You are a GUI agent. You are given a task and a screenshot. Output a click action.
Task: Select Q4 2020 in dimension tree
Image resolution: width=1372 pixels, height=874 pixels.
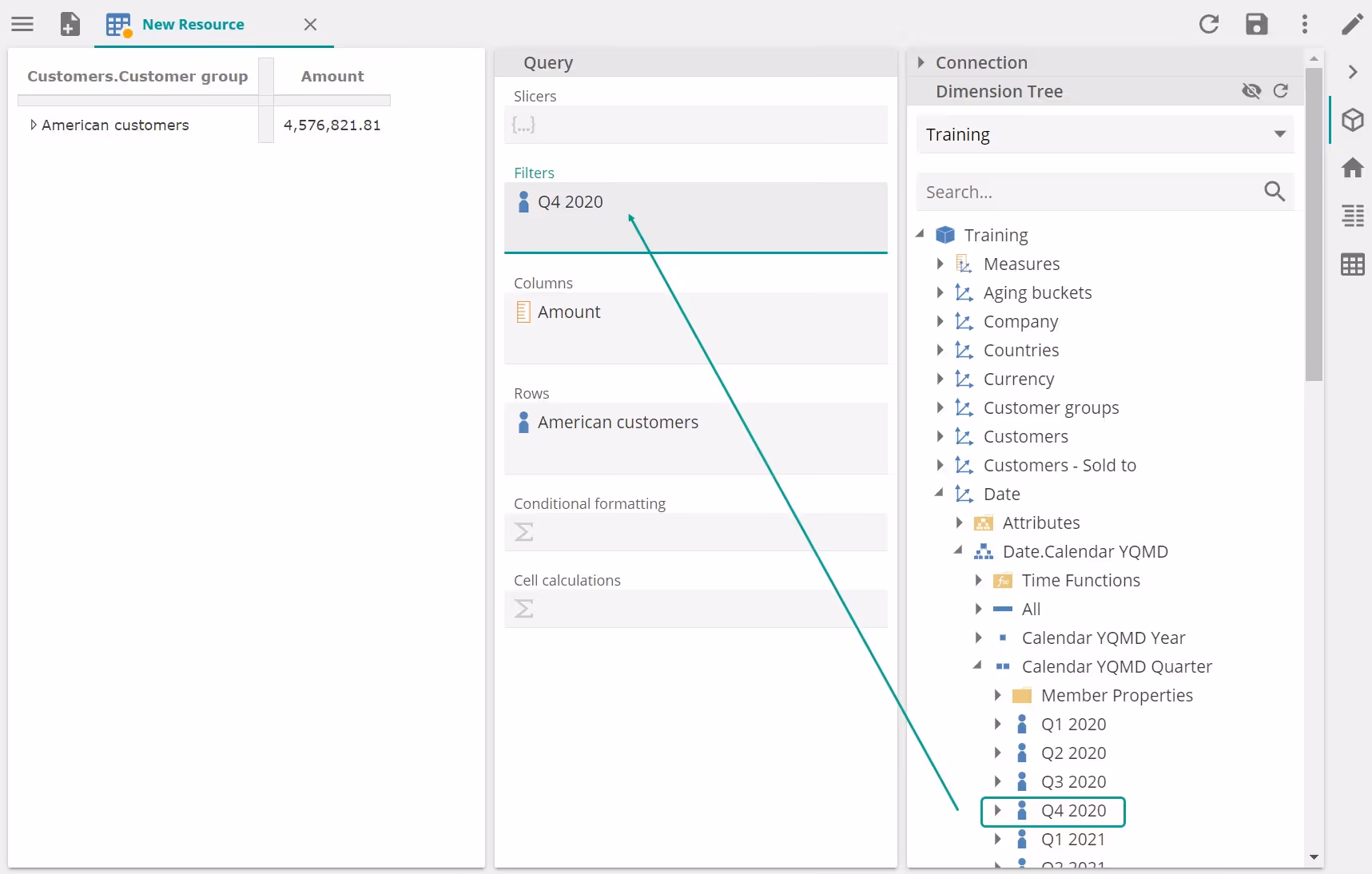coord(1073,811)
